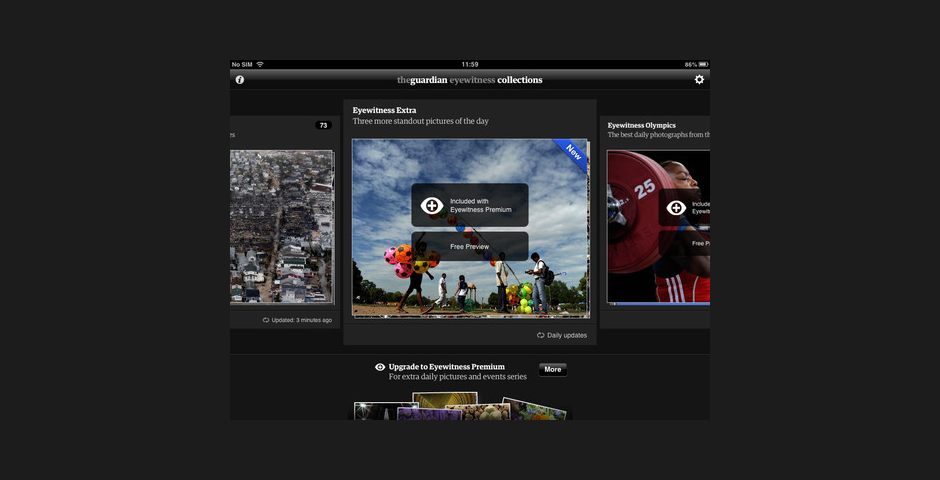
Task: Tap the eye-plus icon on Eyewitness Olympics
Action: pos(676,208)
